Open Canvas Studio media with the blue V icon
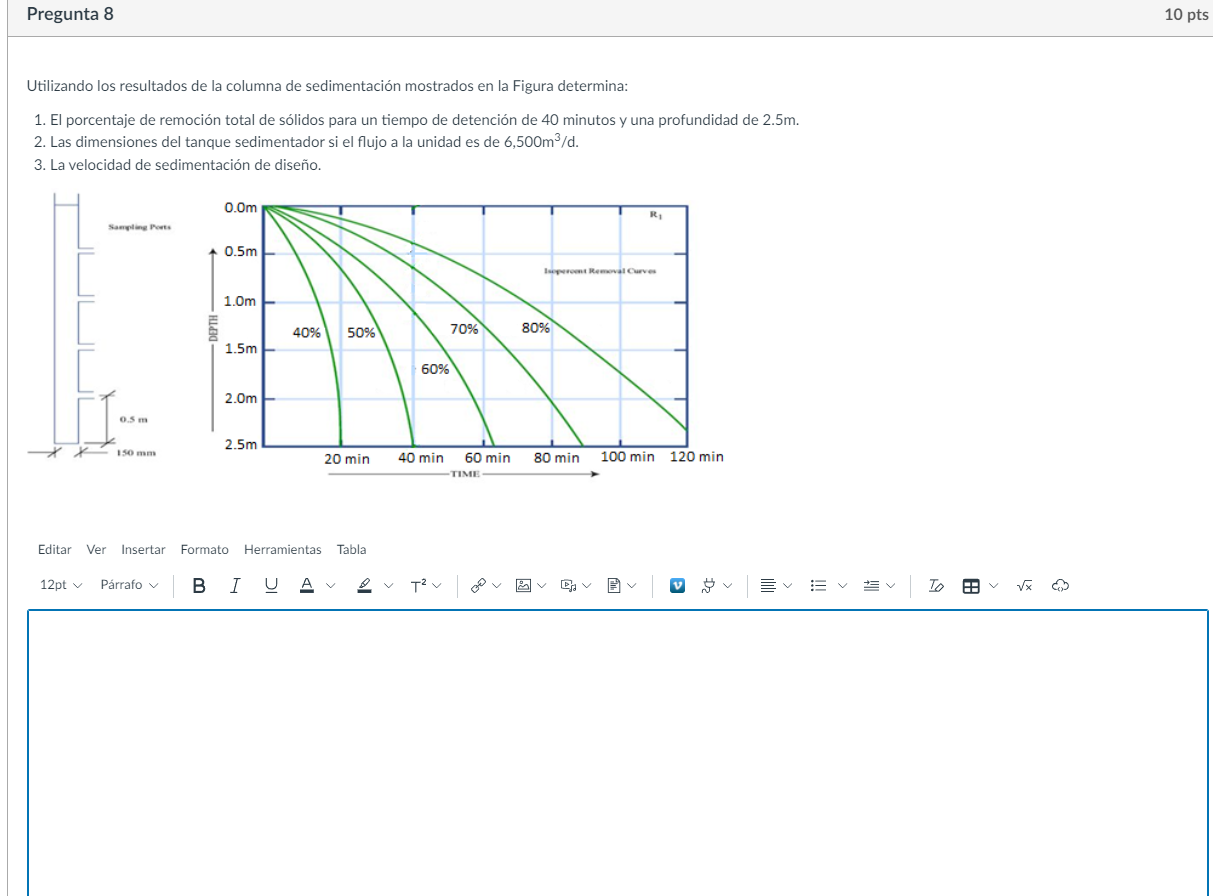The width and height of the screenshot is (1213, 896). pos(677,585)
